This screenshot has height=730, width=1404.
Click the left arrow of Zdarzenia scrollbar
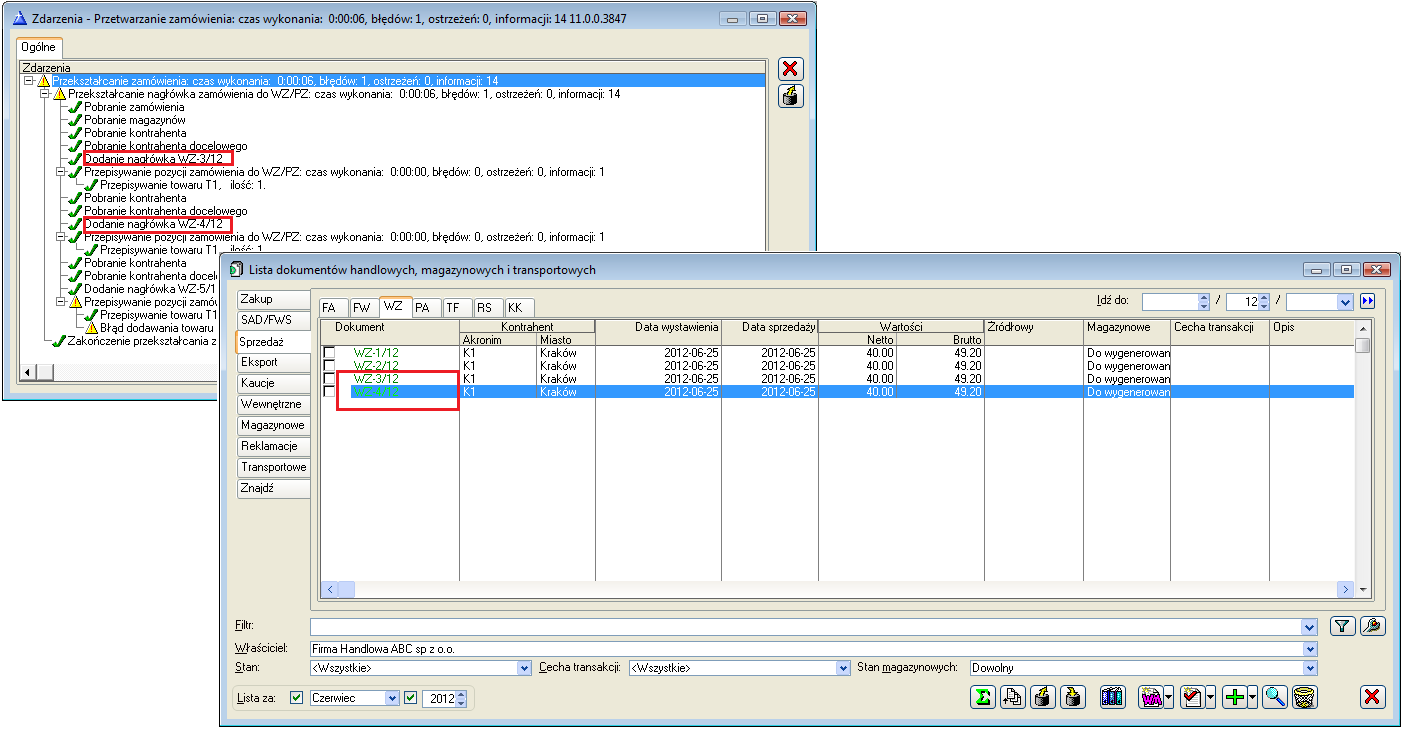point(28,372)
